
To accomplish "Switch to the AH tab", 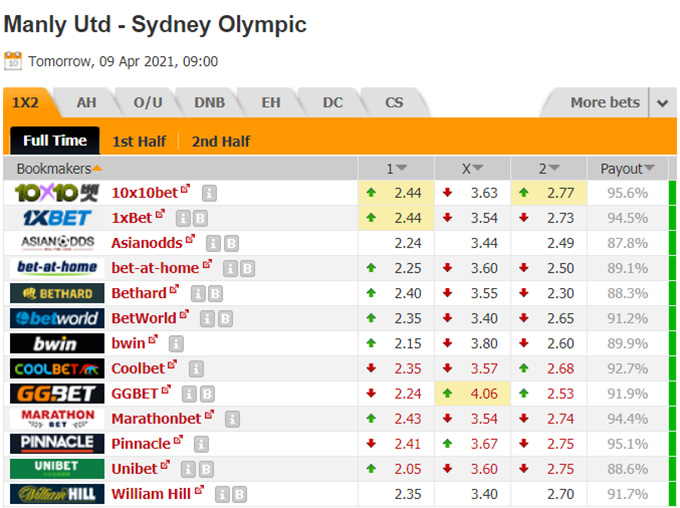I will [x=86, y=103].
